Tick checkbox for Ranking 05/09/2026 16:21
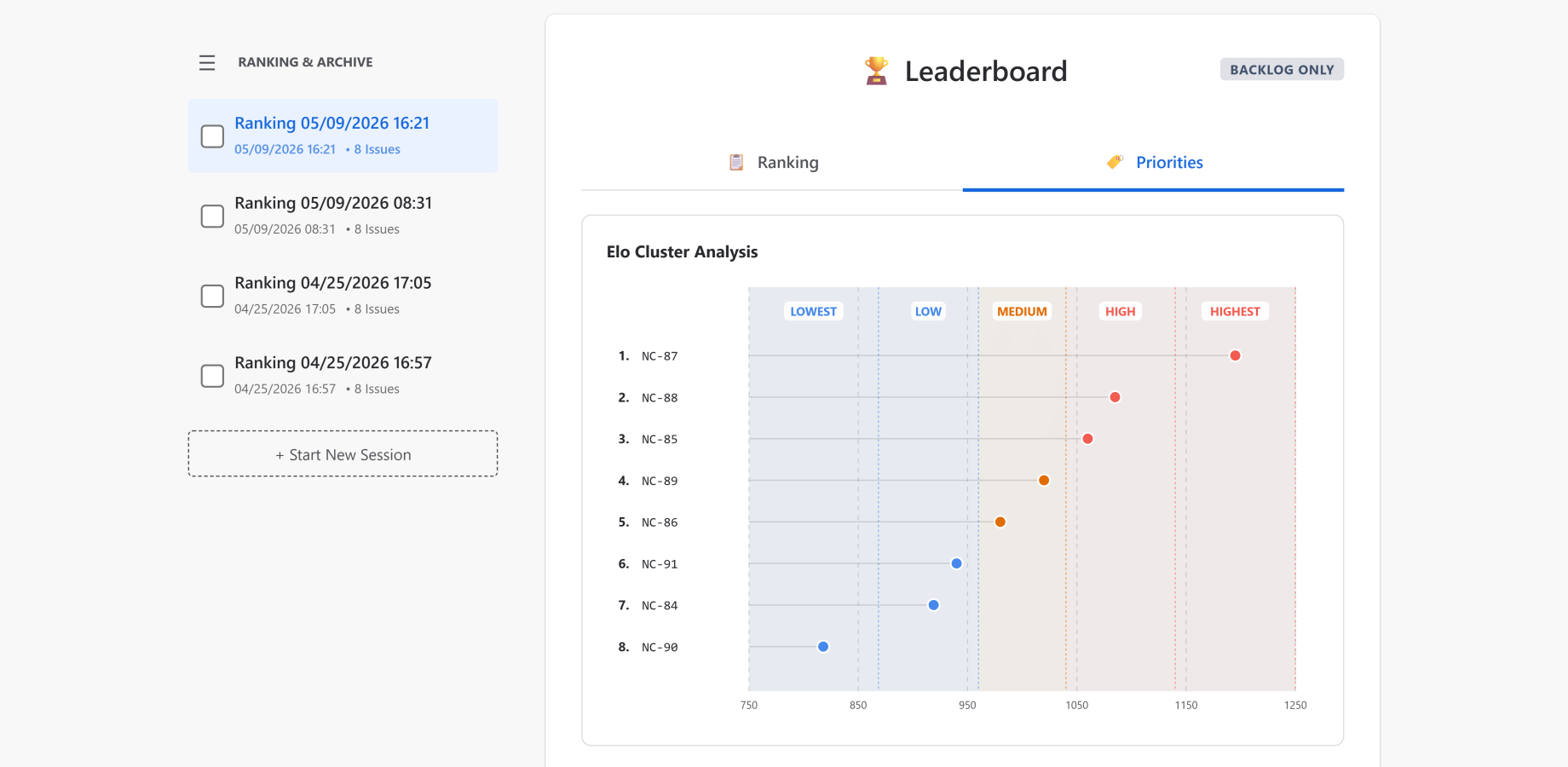 212,136
